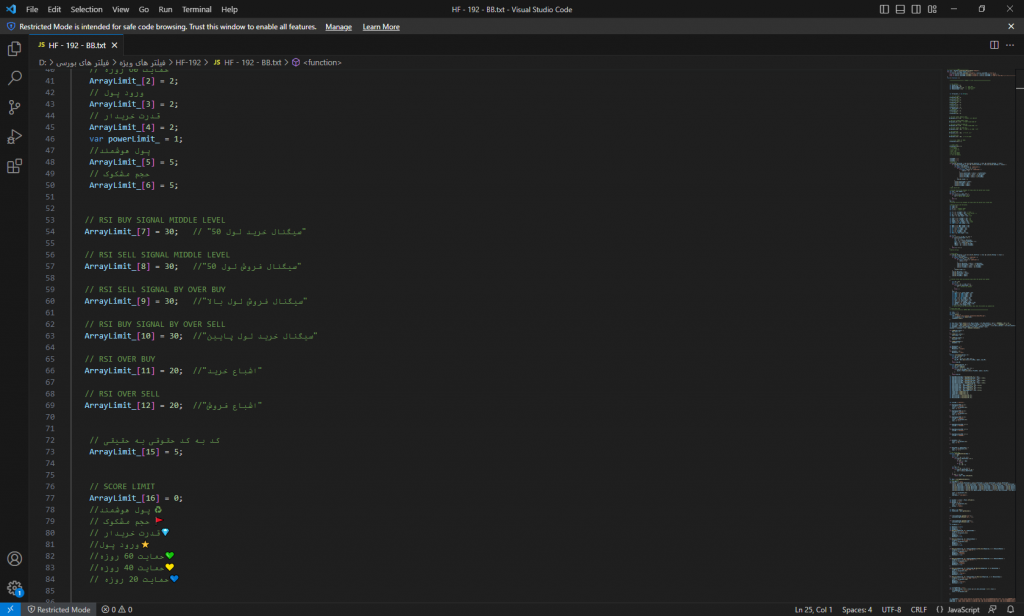The image size is (1024, 616).
Task: Open the editor More Actions ellipsis menu
Action: 1010,45
